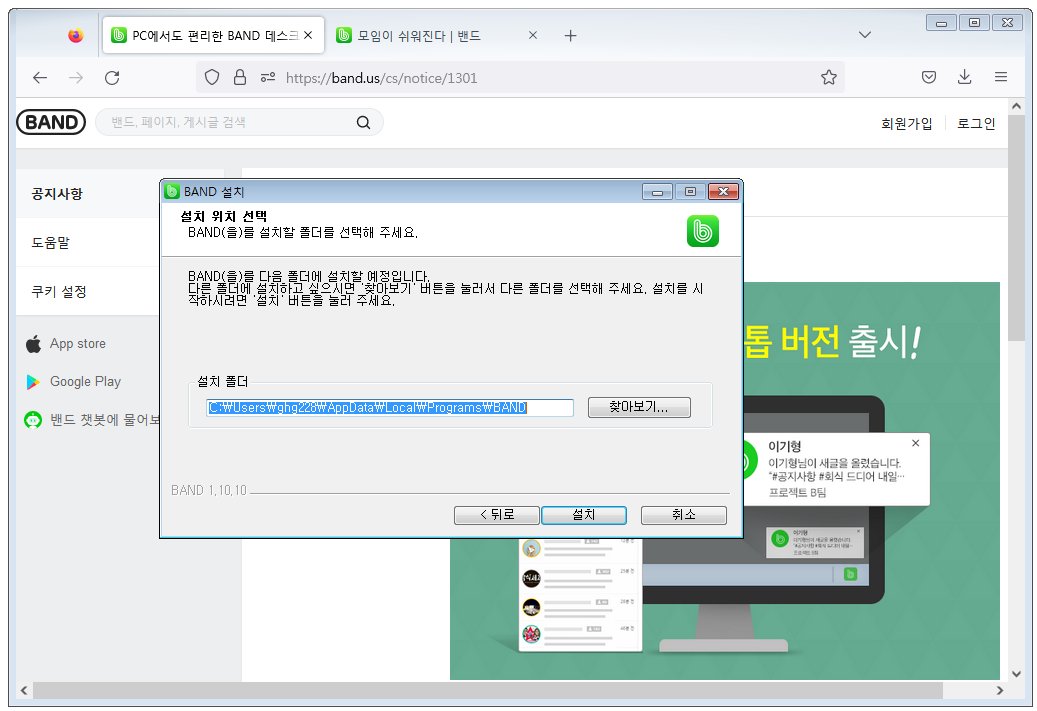This screenshot has width=1037, height=711.
Task: Click the page's vertical scrollbar up arrow
Action: [x=1016, y=106]
